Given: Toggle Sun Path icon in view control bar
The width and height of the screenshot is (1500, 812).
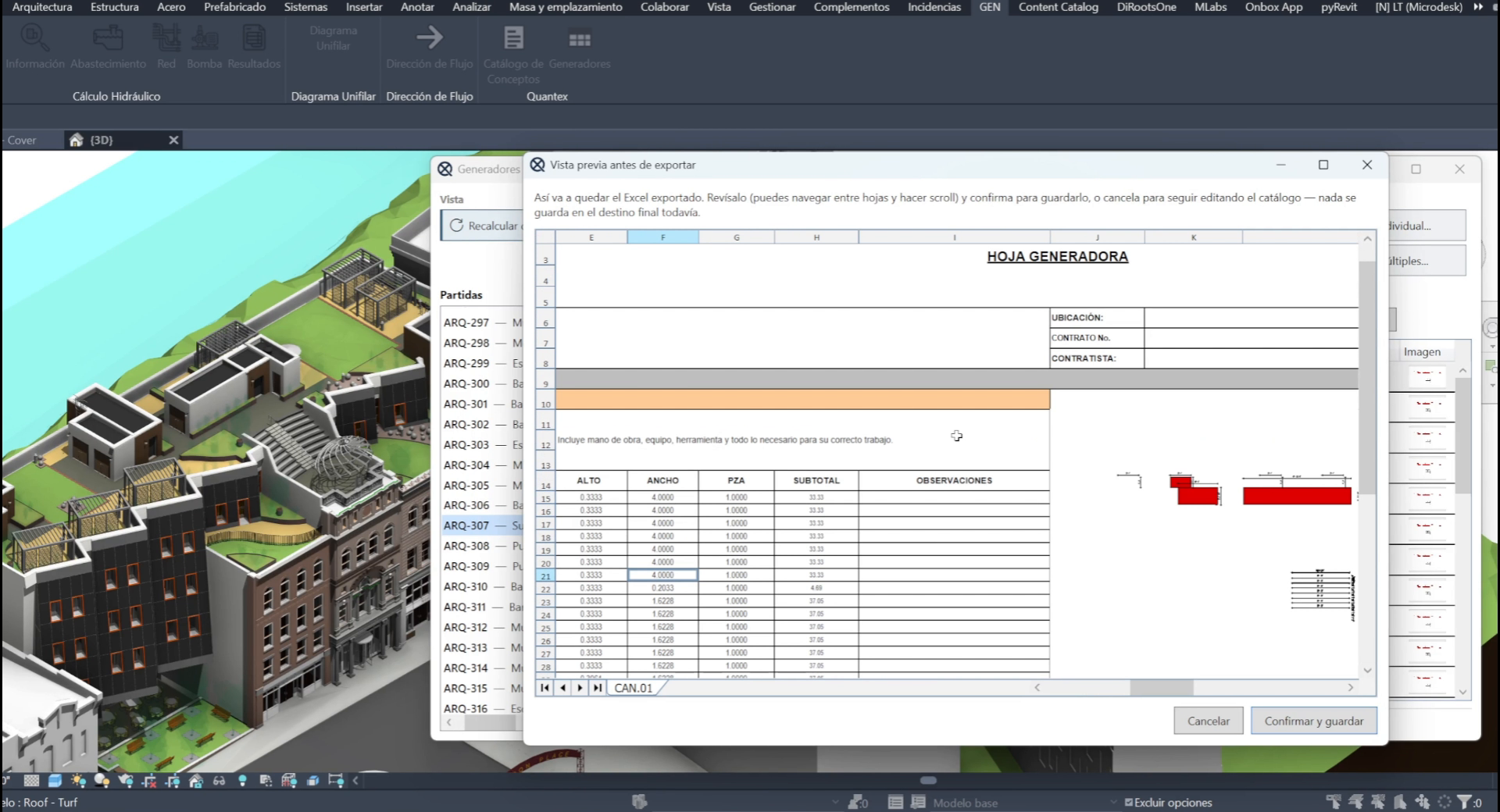Looking at the screenshot, I should point(78,780).
